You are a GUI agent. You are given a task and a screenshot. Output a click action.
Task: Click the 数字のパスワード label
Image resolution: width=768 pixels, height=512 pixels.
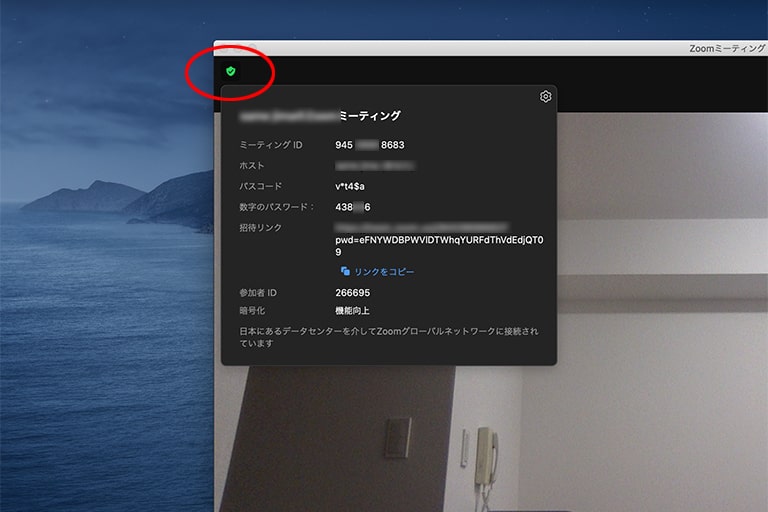point(276,207)
